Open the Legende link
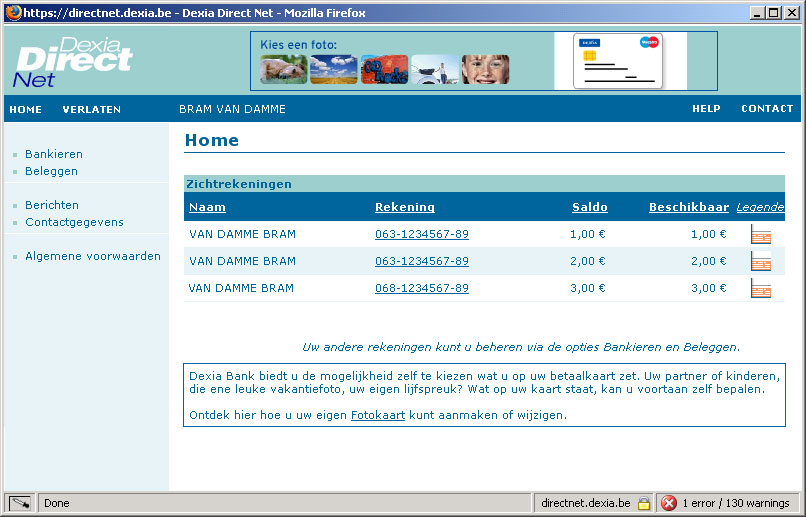 pos(760,207)
